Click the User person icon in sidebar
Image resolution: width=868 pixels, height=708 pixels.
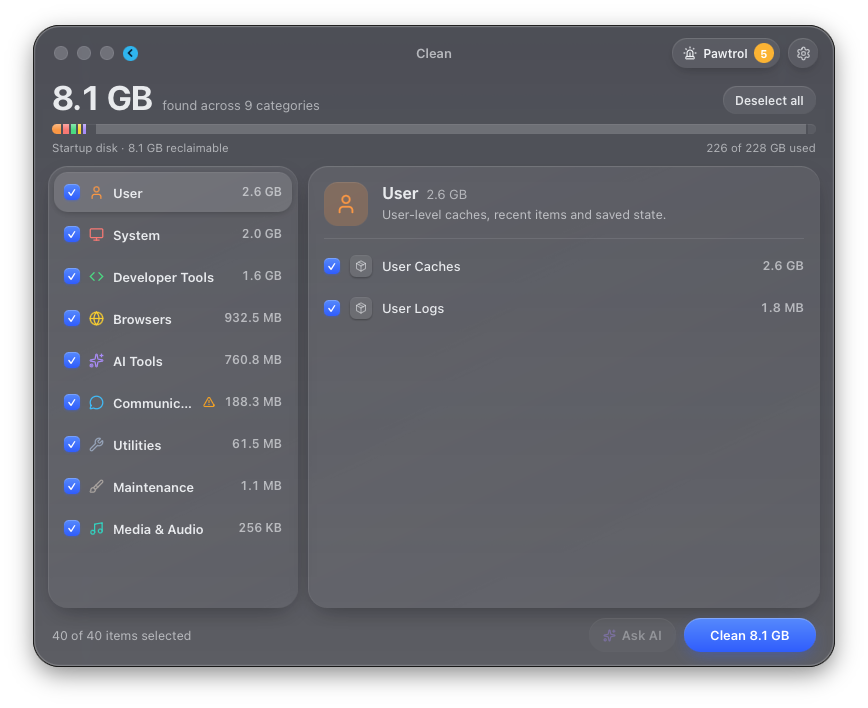coord(96,192)
